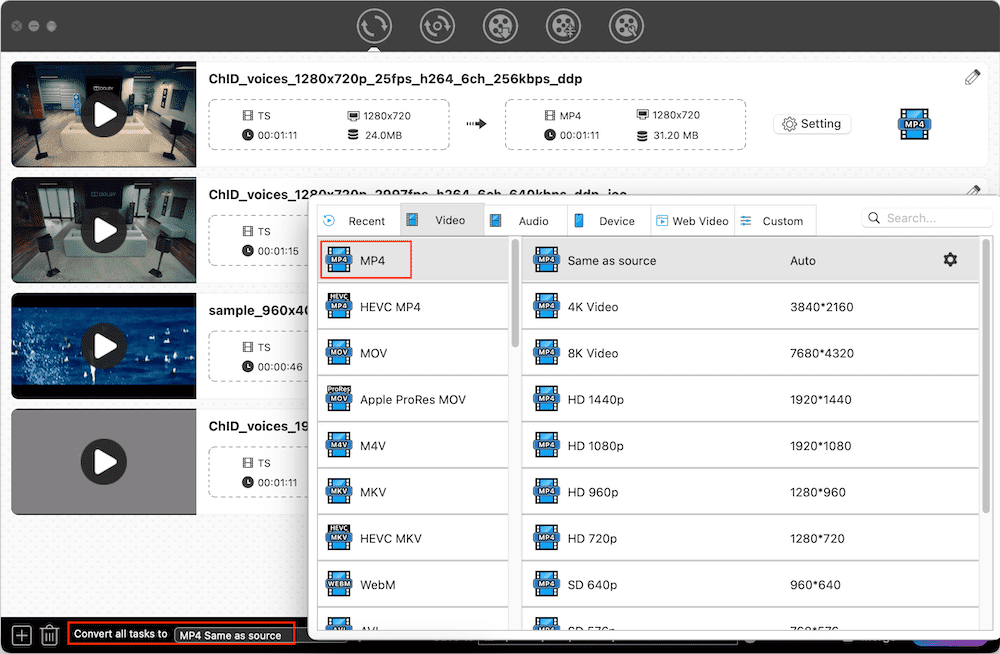Select HEVC MKV format
This screenshot has width=1000, height=654.
pos(413,539)
